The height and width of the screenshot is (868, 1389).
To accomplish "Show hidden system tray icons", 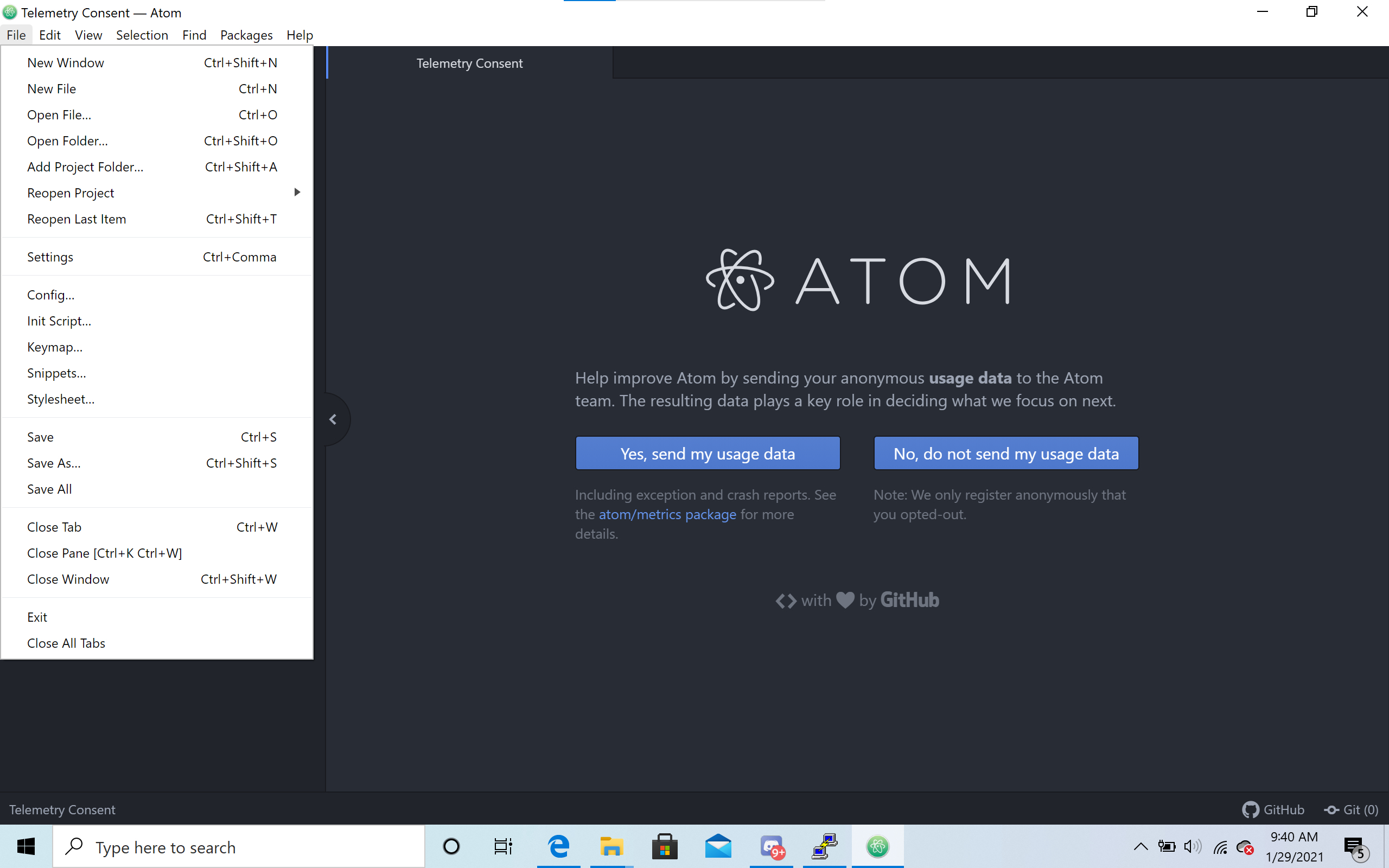I will click(1140, 846).
